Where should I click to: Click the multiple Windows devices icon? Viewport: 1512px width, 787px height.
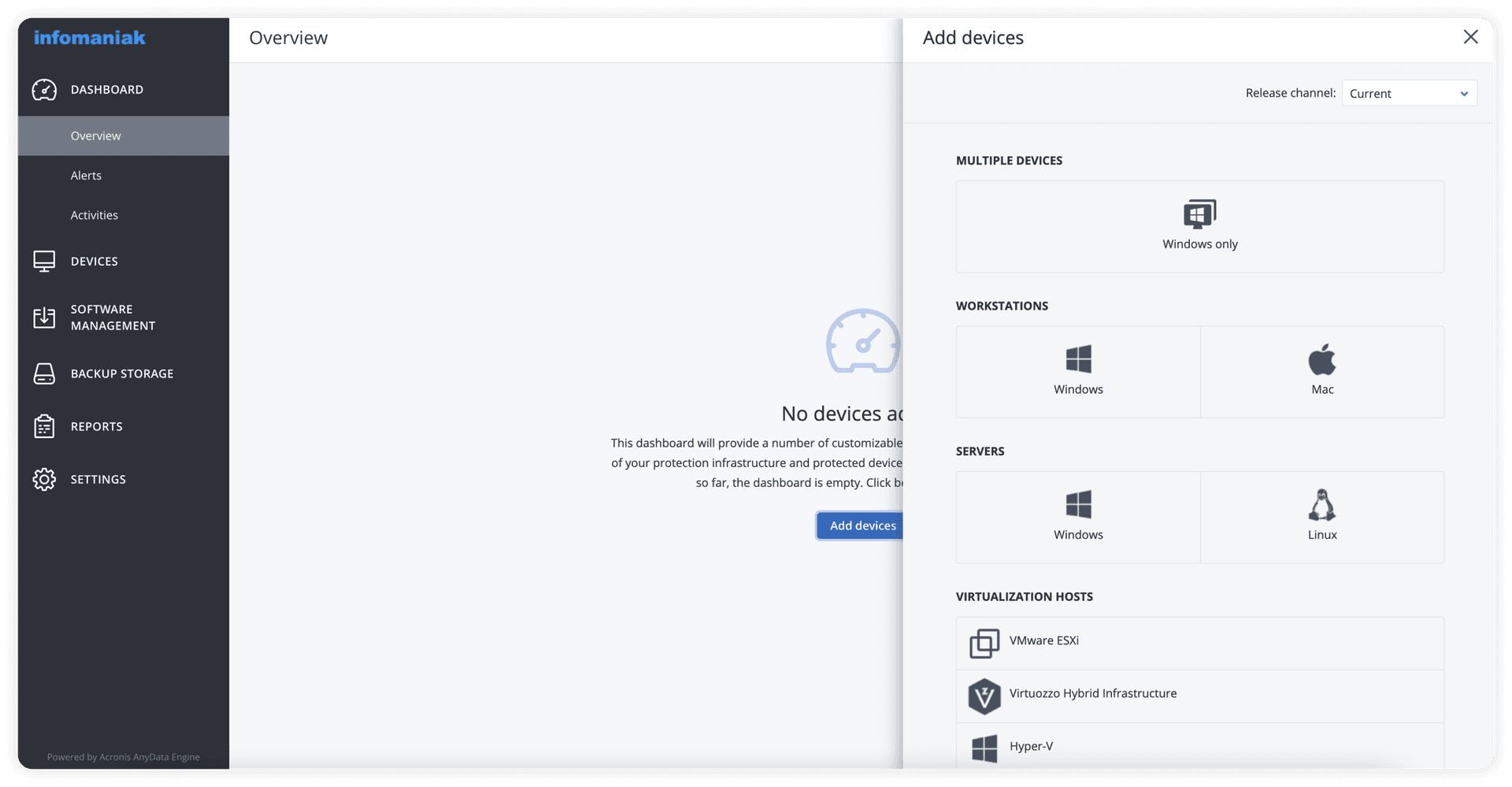pos(1199,213)
